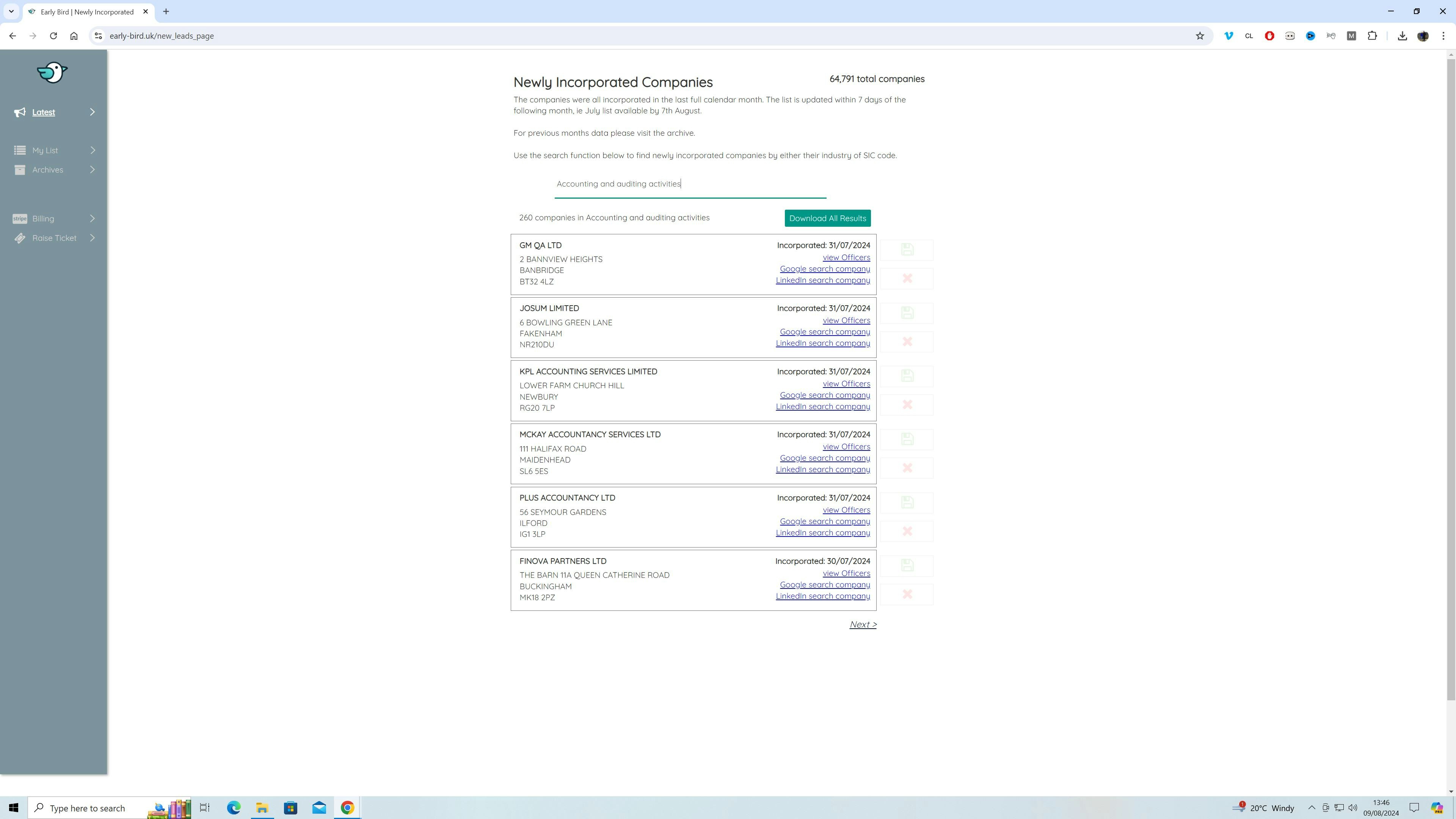Google search company PLUS ACCOUNTANCY LTD
Image resolution: width=1456 pixels, height=819 pixels.
[x=825, y=522]
